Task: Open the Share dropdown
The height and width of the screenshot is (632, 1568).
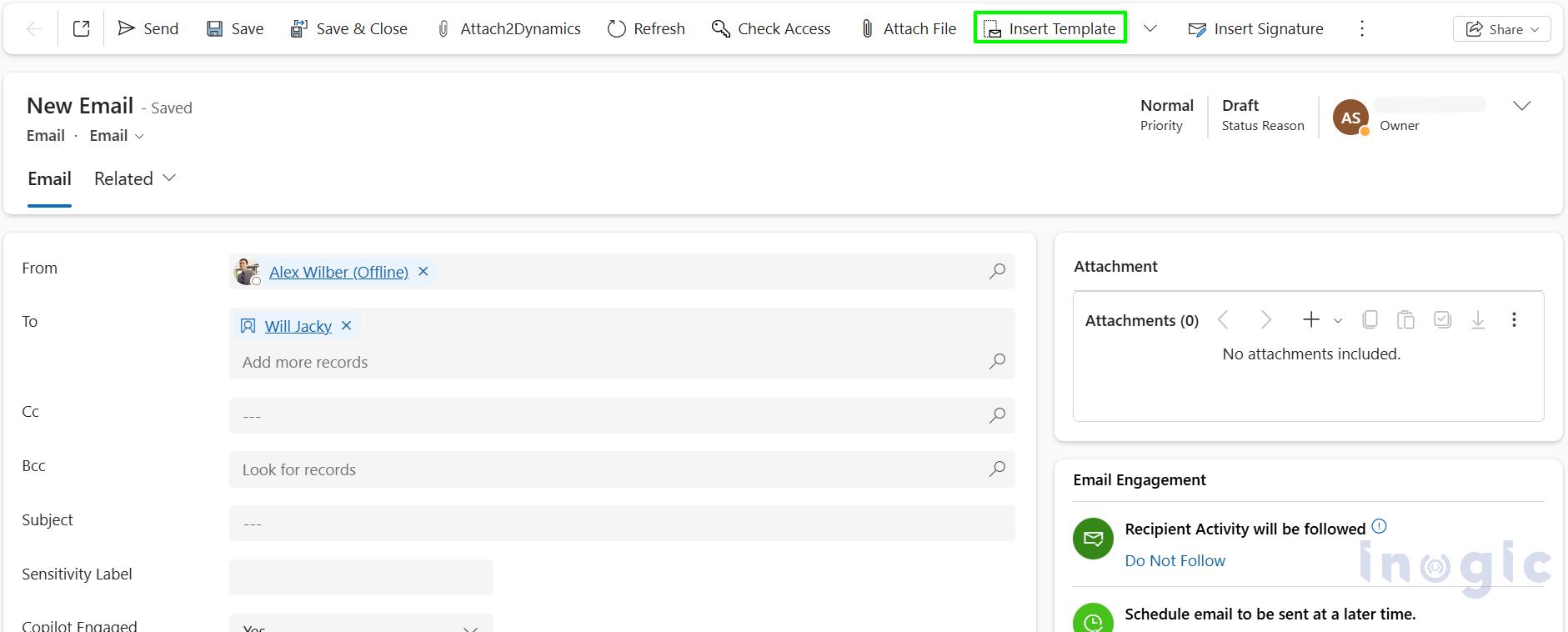Action: [1501, 29]
